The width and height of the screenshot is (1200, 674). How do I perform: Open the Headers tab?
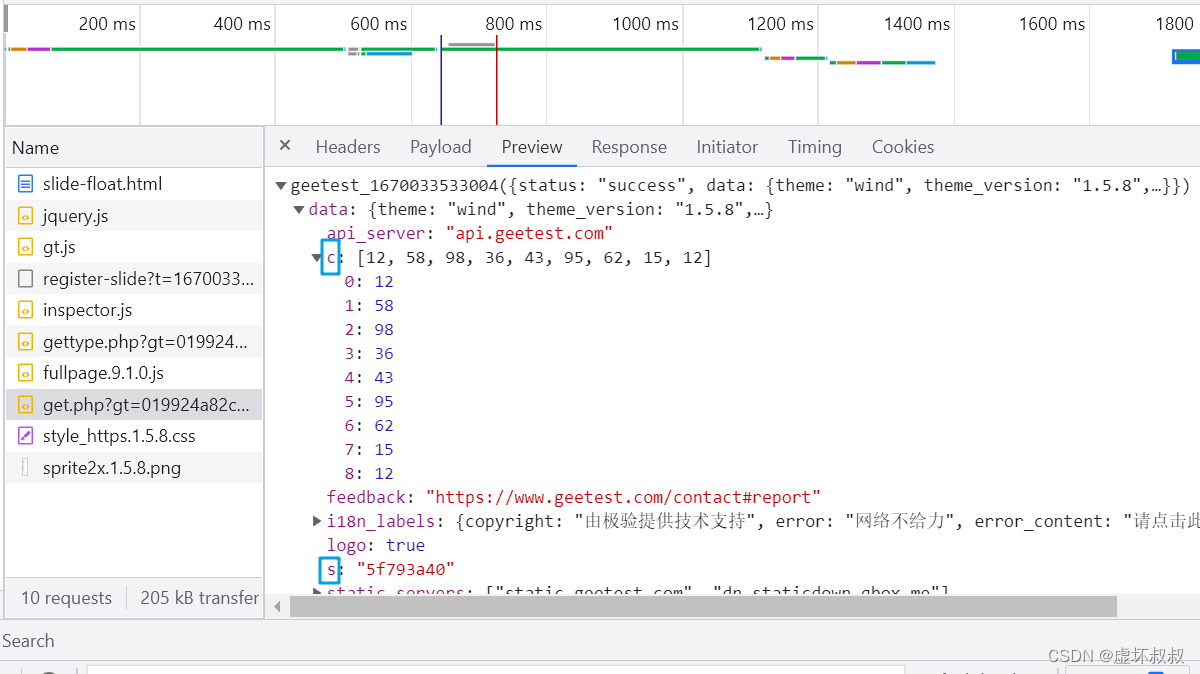348,147
